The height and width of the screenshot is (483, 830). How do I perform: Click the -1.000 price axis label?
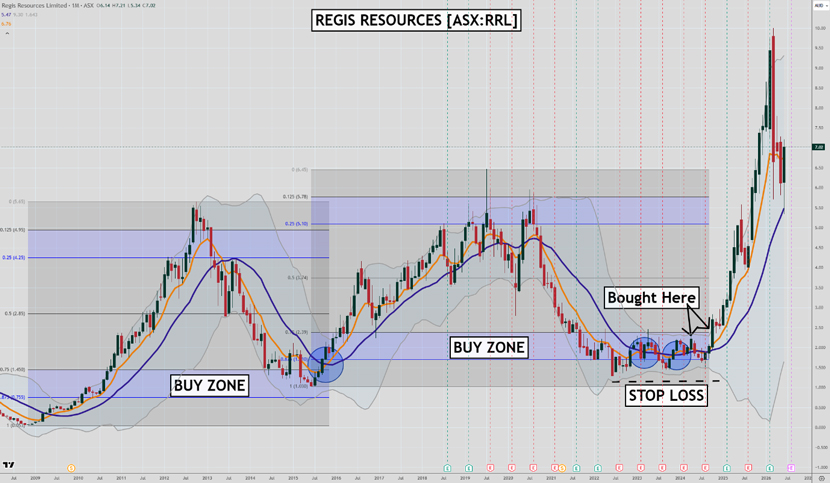click(820, 467)
